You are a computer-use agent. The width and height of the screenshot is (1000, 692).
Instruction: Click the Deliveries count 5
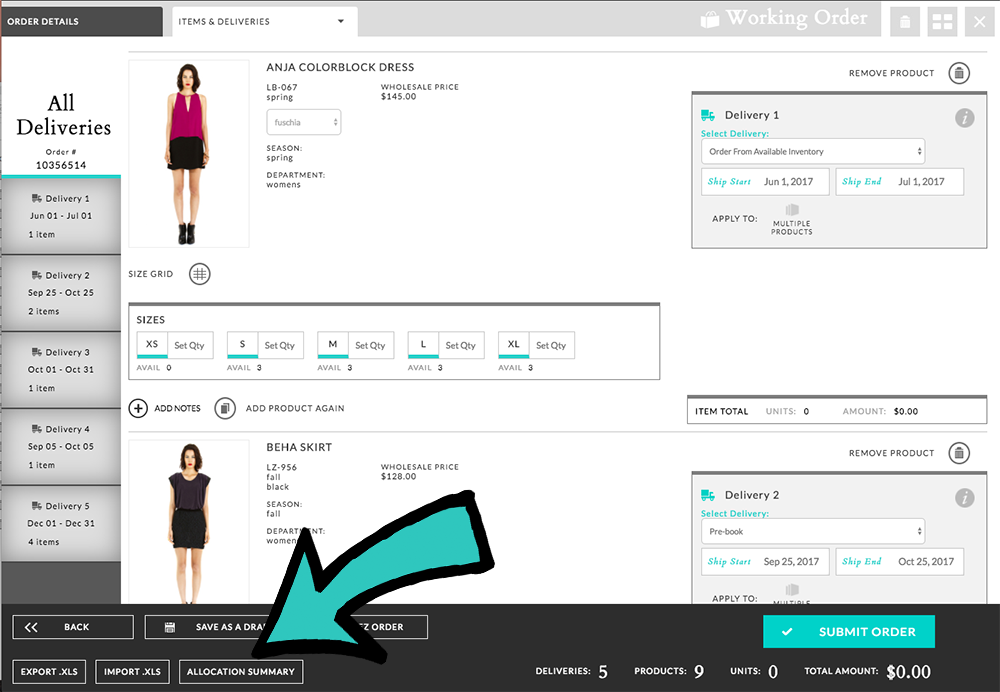[603, 672]
